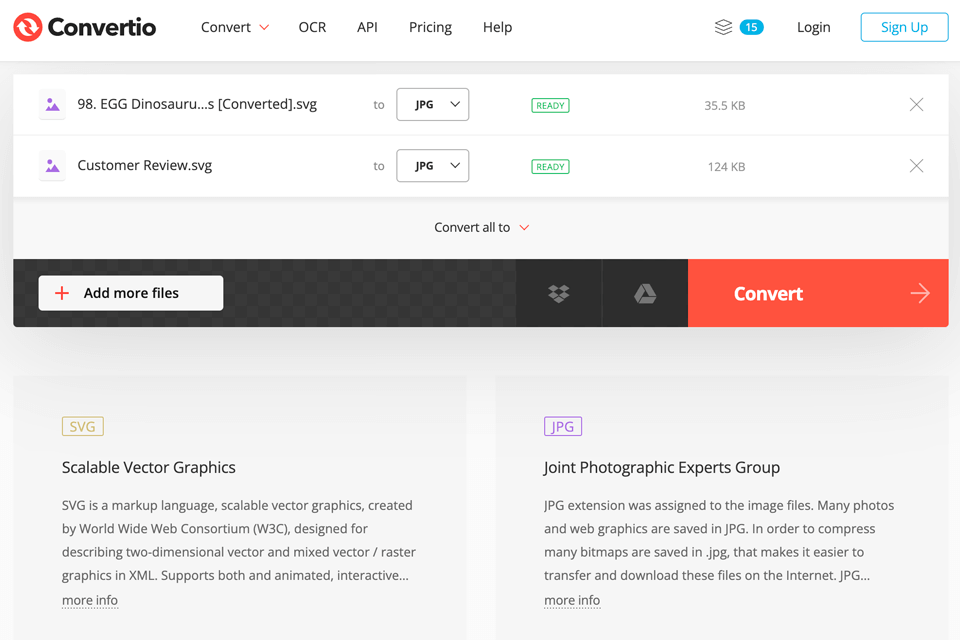
Task: Open the conversion queue layers icon
Action: tap(723, 27)
